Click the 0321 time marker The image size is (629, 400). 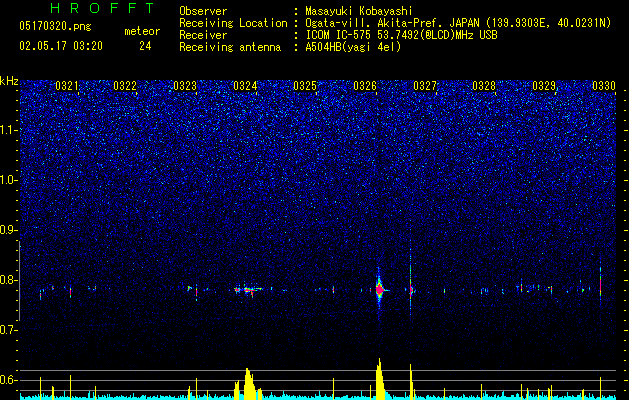67,86
